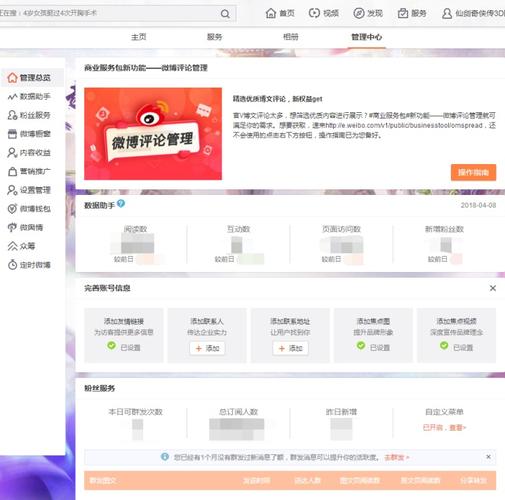Click the 总订阅人数 label
Viewport: 505px width, 500px height.
(239, 412)
